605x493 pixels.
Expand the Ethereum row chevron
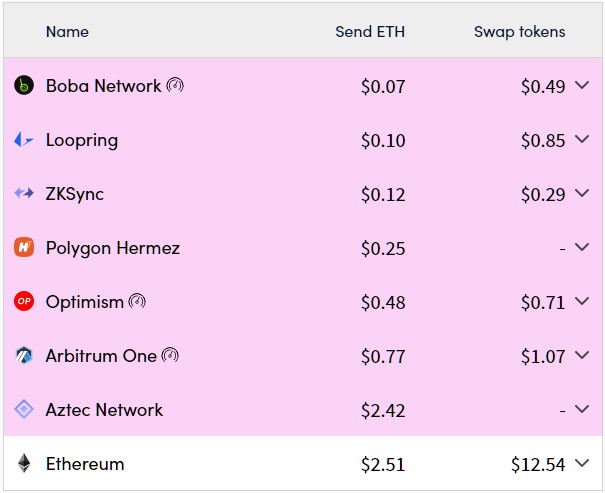coord(583,464)
